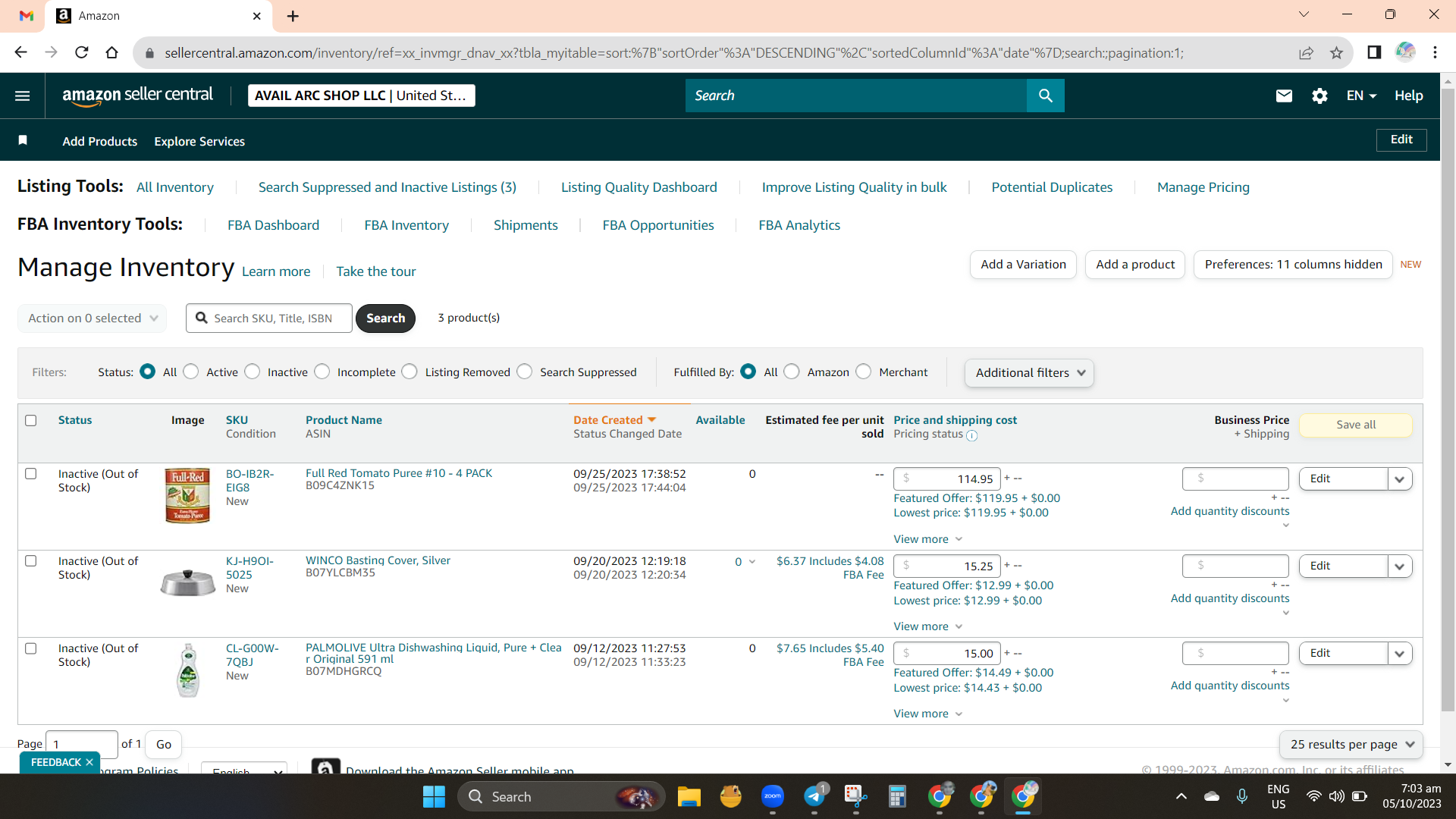
Task: Click the bookmark icon beside Add Products
Action: click(23, 140)
